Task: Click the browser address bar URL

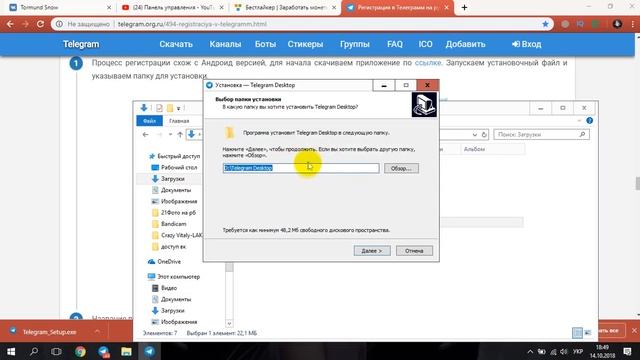Action: click(x=192, y=24)
